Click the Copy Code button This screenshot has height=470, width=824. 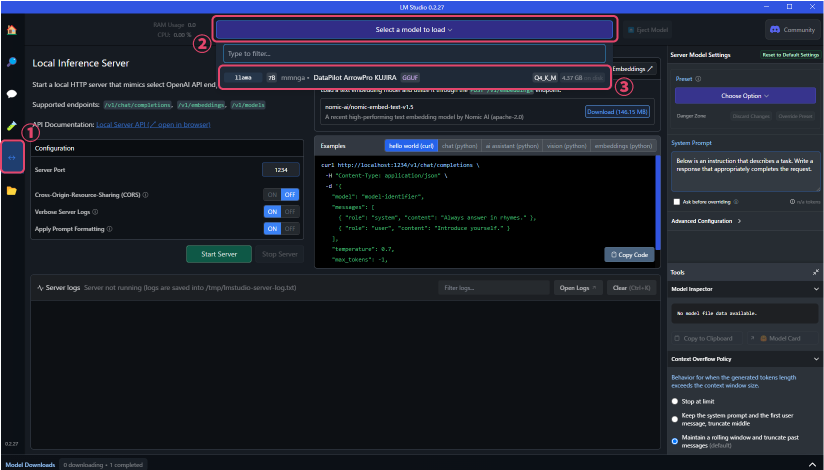click(630, 255)
